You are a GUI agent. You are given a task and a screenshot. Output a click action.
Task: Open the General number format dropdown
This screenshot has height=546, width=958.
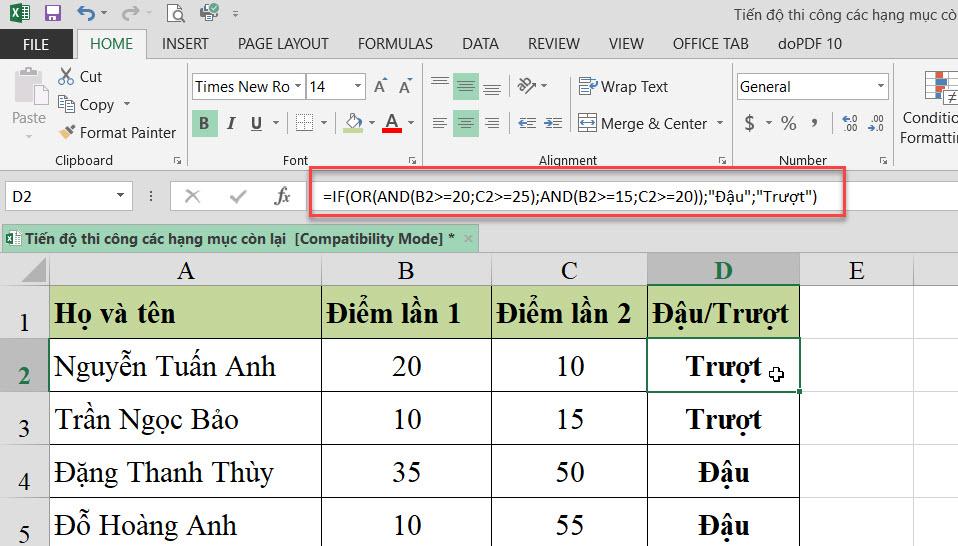pos(880,86)
